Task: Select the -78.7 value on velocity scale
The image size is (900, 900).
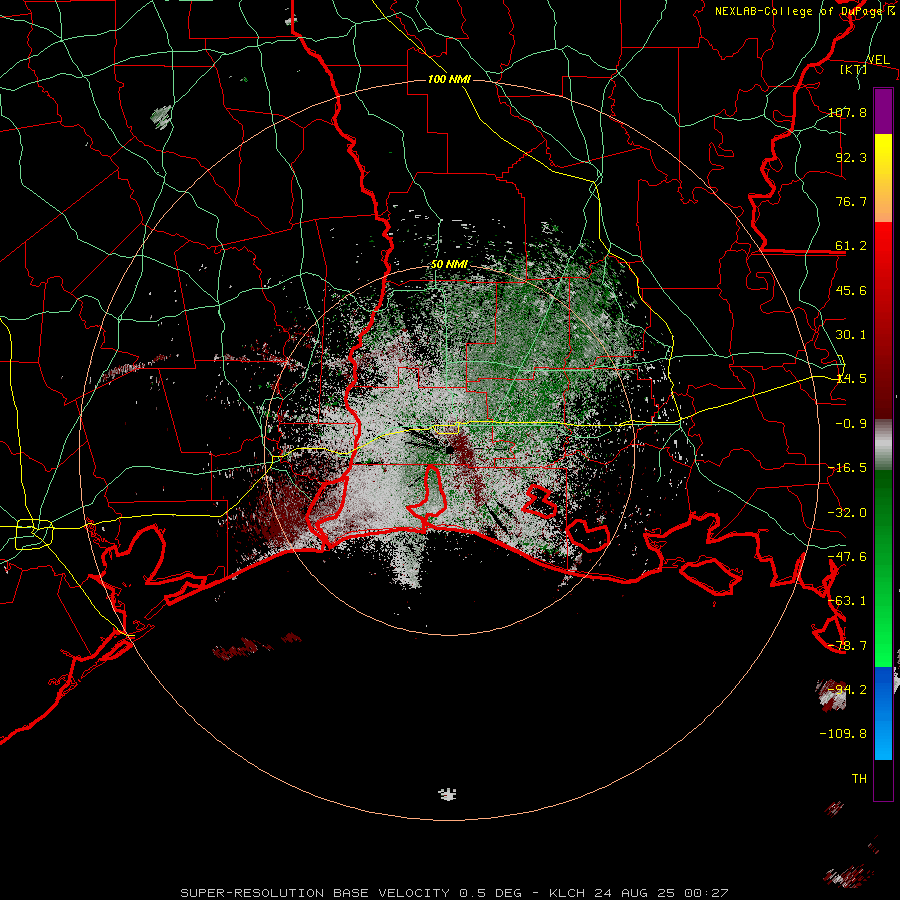Action: 848,646
